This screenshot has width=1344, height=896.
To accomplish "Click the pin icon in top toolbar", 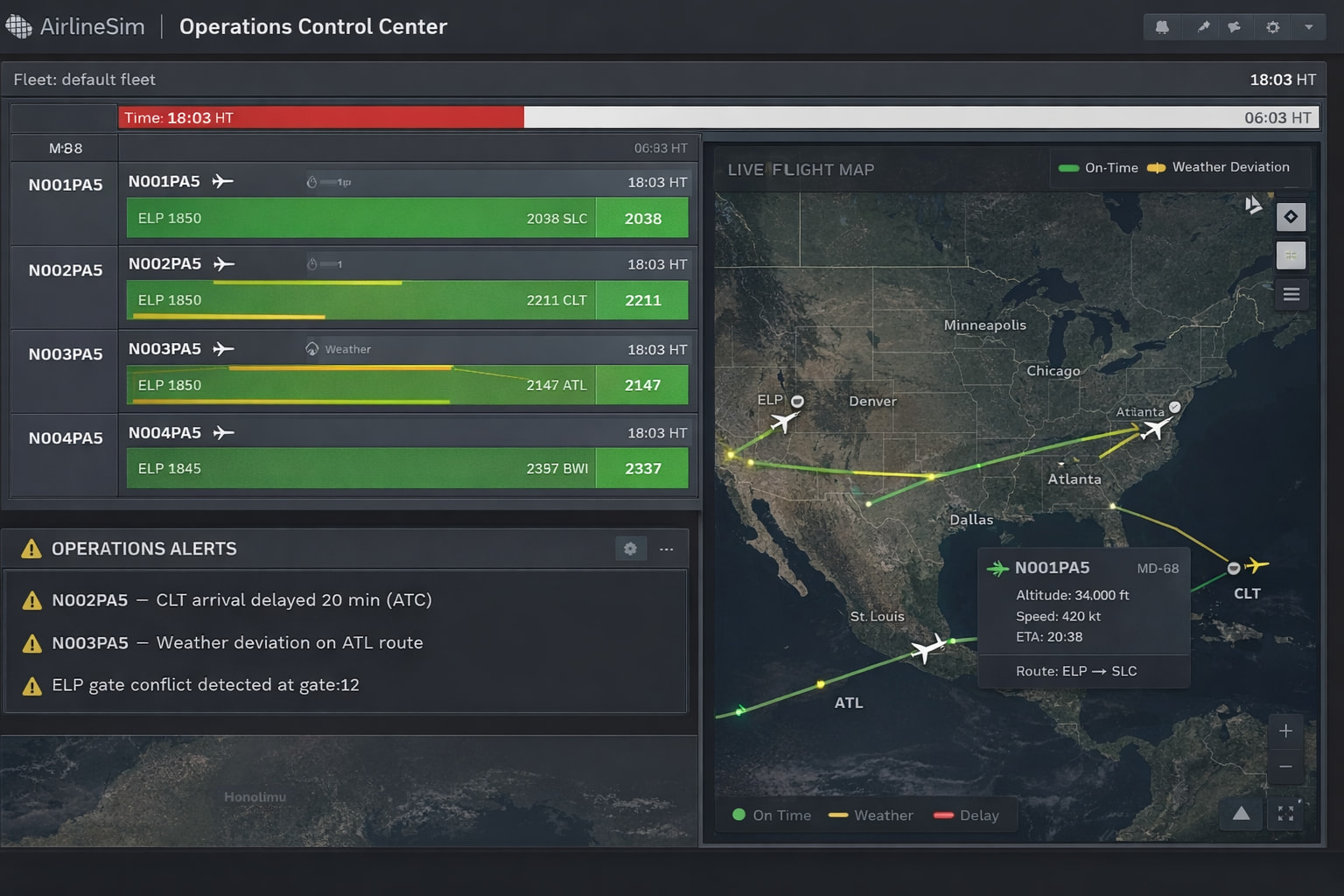I will [x=1203, y=27].
